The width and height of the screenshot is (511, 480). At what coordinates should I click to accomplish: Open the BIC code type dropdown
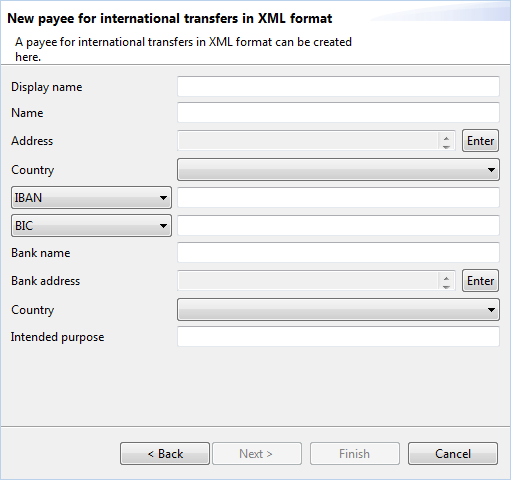[x=91, y=226]
